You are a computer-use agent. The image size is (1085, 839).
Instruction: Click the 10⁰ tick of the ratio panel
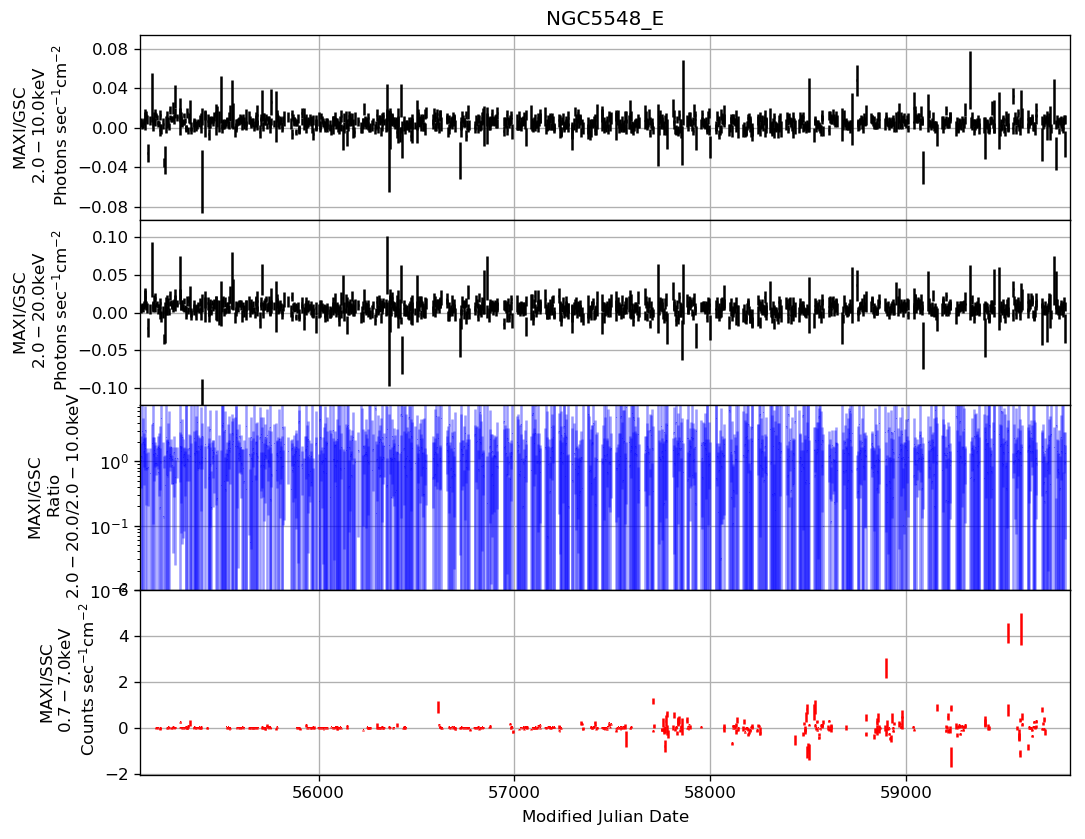click(115, 461)
